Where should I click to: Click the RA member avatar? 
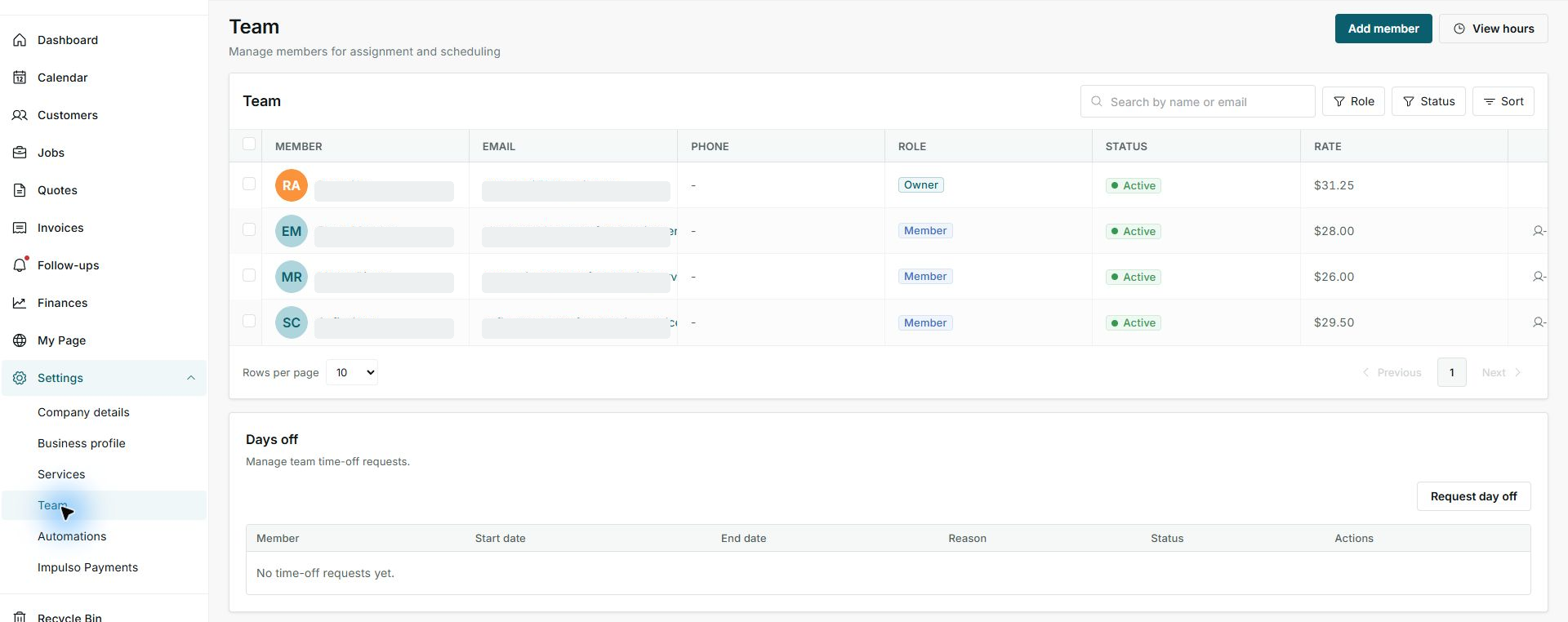coord(292,185)
